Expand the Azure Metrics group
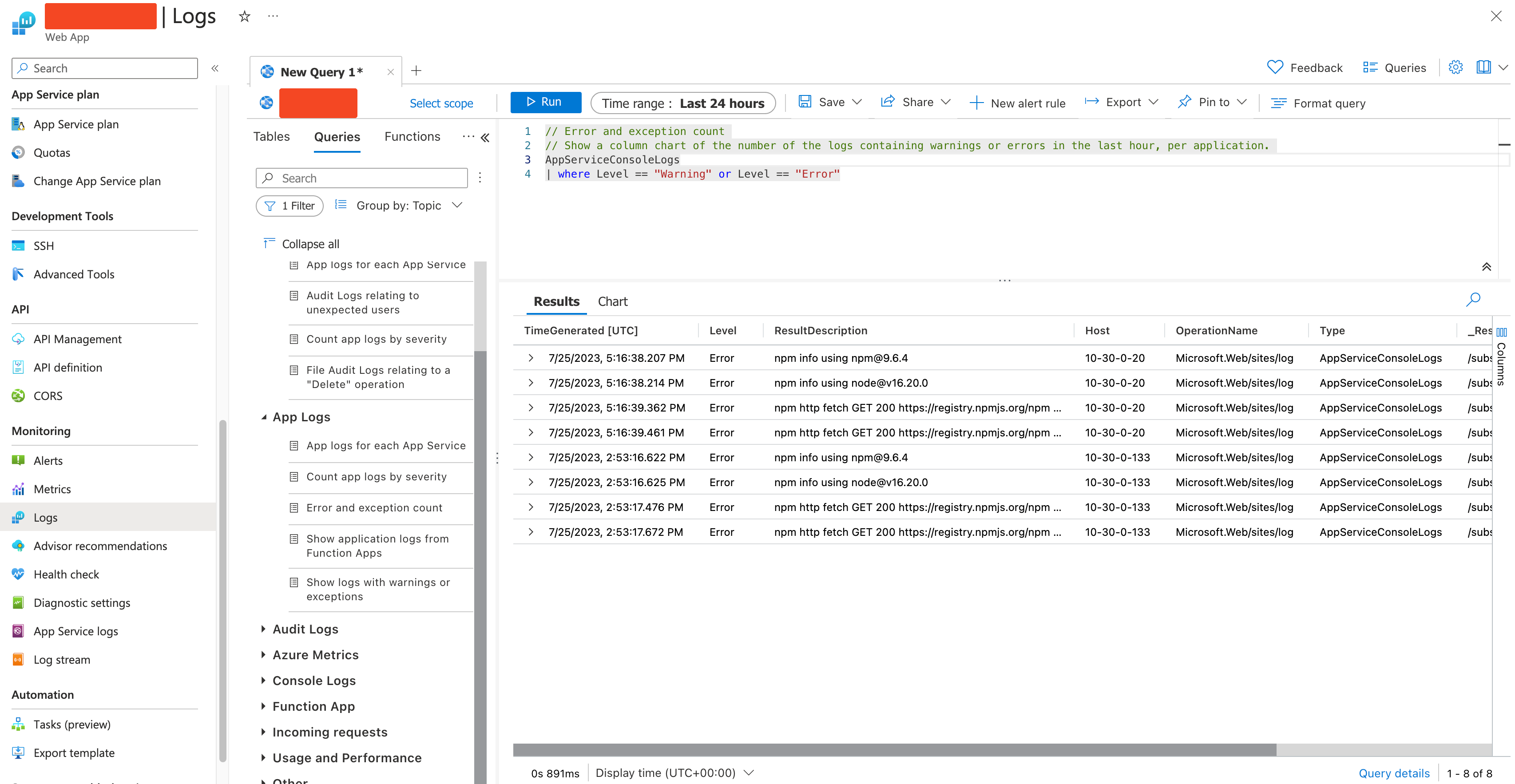The width and height of the screenshot is (1515, 784). pyautogui.click(x=263, y=655)
